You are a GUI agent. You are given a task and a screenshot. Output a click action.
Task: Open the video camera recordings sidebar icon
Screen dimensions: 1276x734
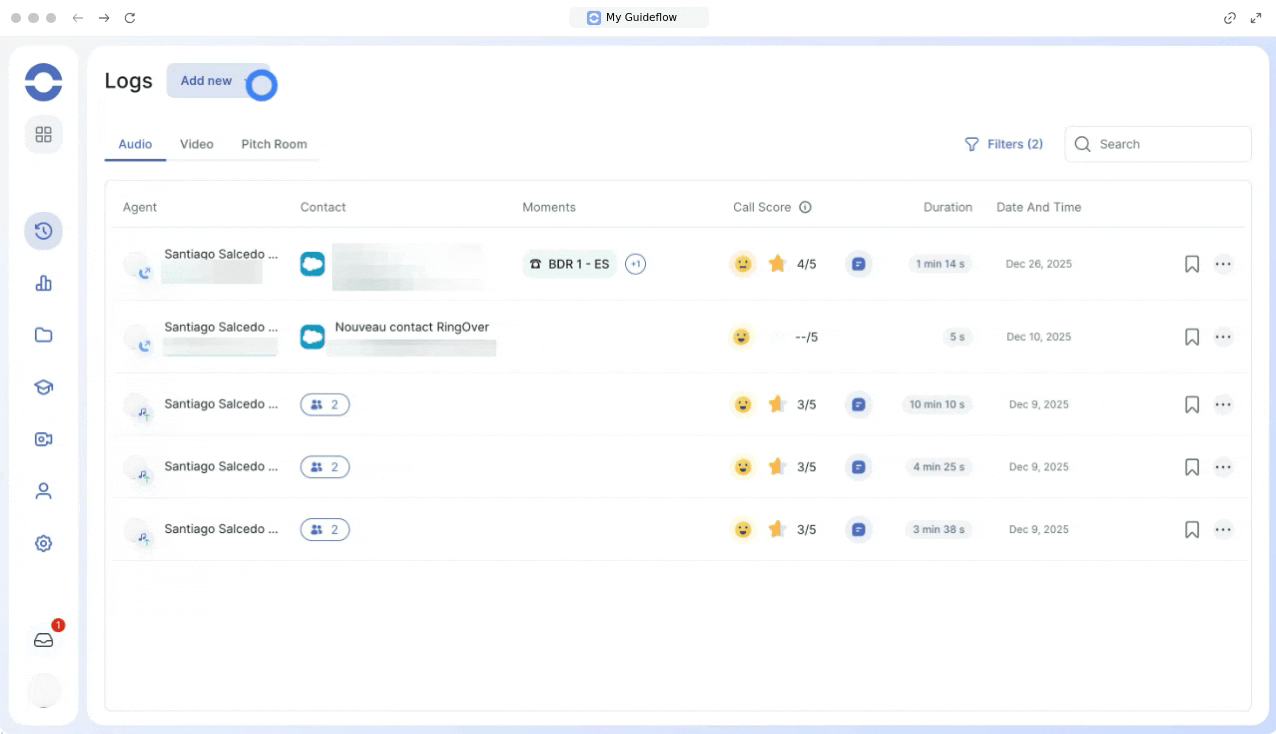click(x=43, y=439)
